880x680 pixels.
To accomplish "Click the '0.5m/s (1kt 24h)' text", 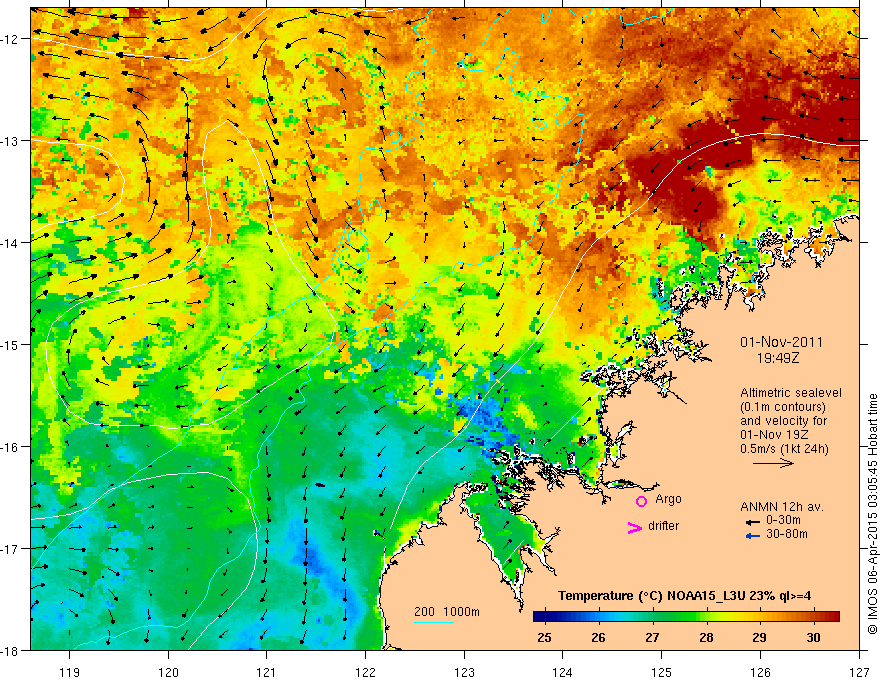I will 784,449.
